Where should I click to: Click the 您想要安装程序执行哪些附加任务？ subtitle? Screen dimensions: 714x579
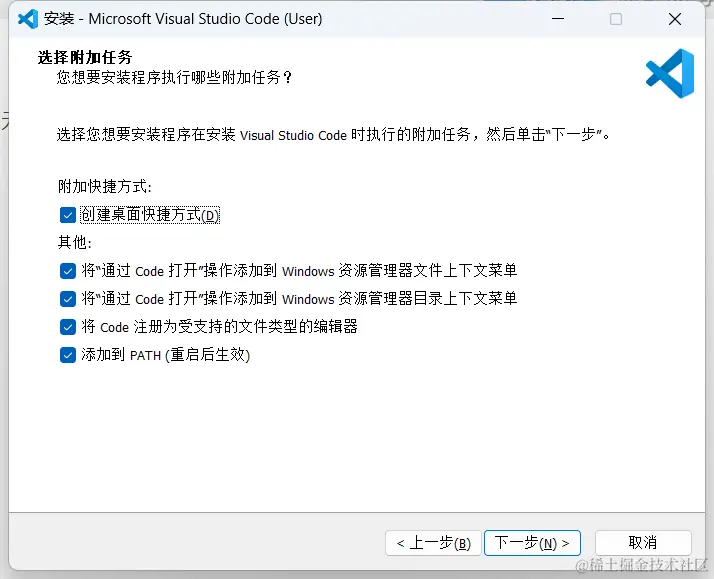click(175, 77)
